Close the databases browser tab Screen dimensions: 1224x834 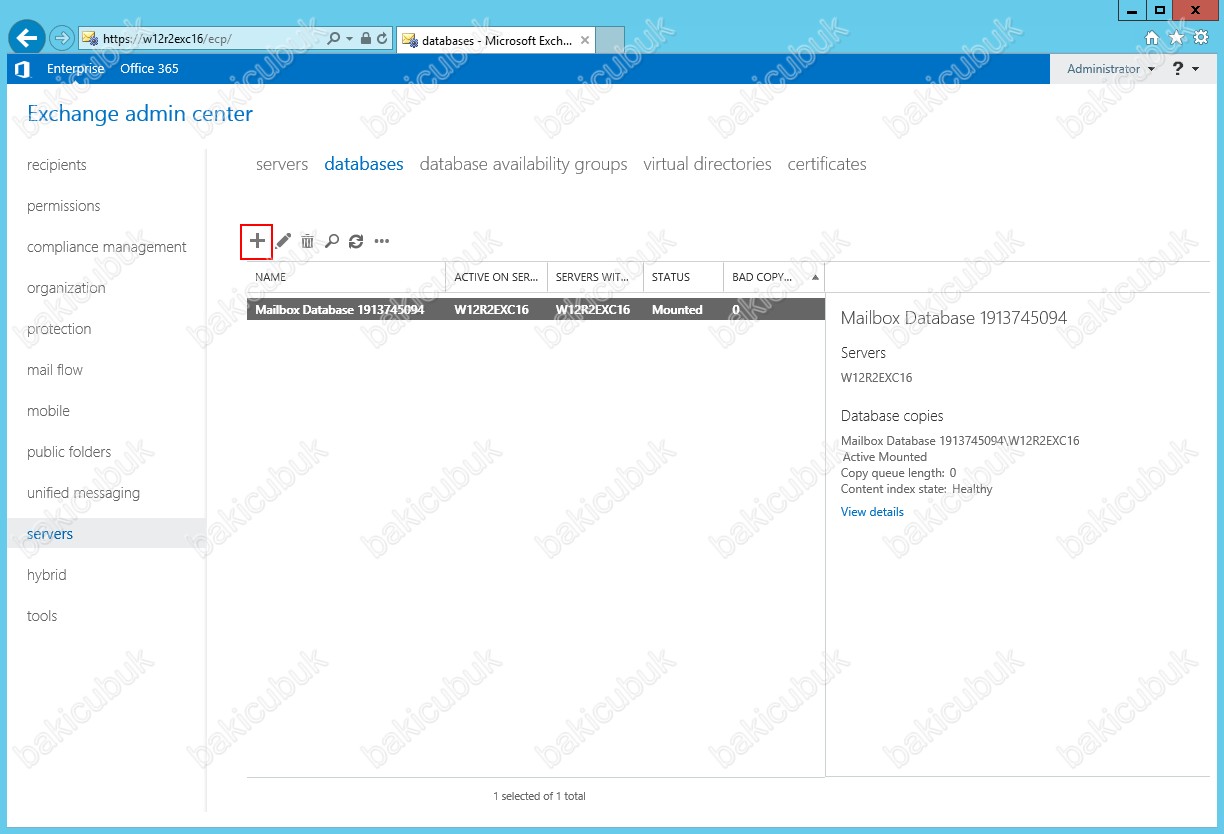(x=585, y=40)
